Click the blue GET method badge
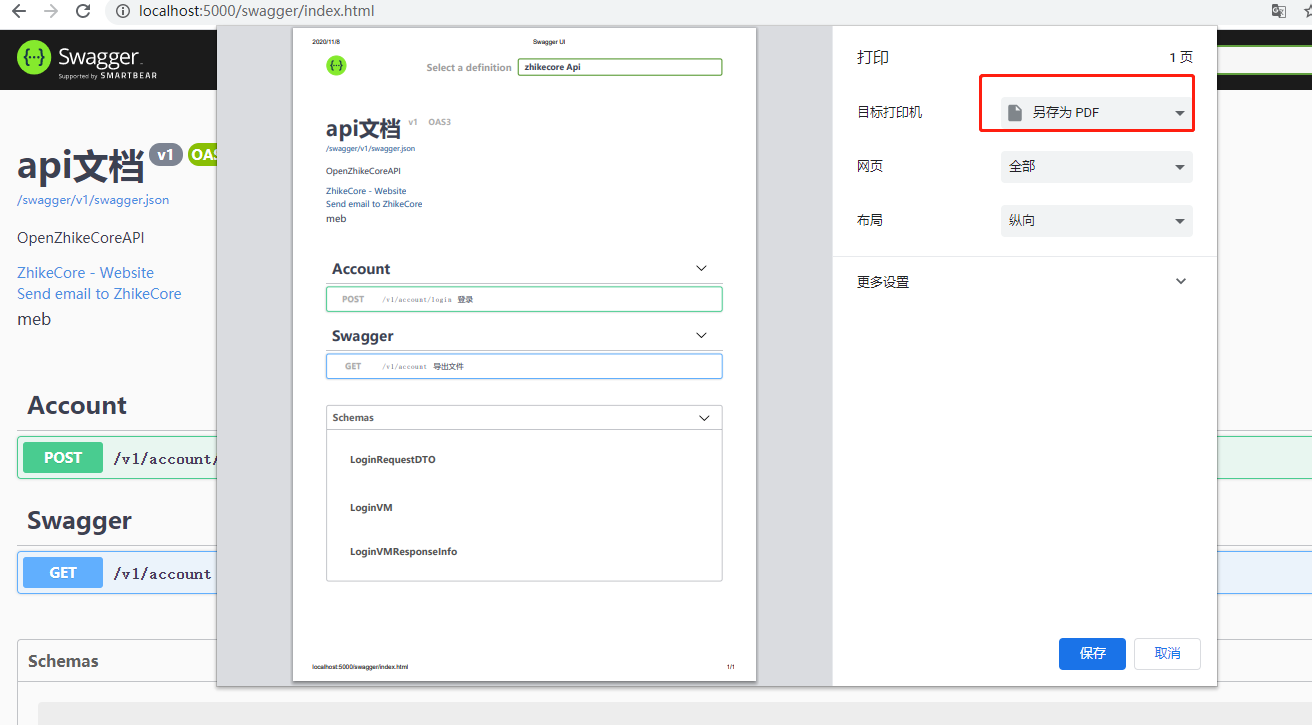Screen dimensions: 1312x725 click(63, 572)
